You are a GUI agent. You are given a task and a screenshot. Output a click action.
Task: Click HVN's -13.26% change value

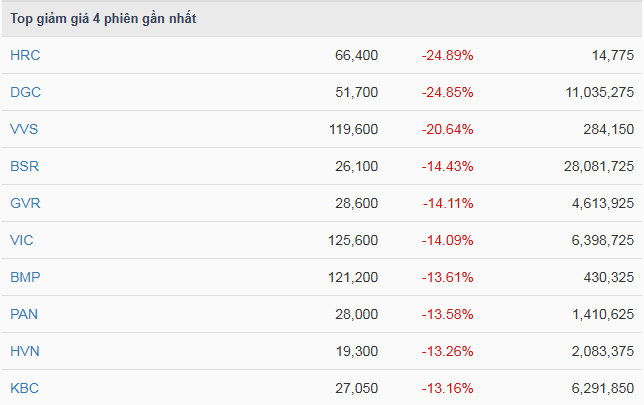[x=447, y=351]
